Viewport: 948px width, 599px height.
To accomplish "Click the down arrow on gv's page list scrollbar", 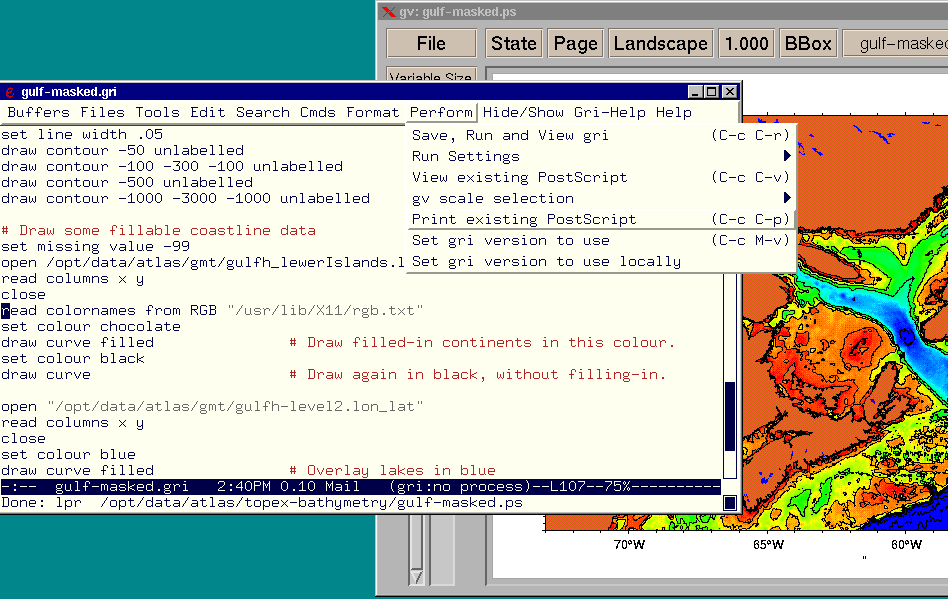I will (417, 577).
